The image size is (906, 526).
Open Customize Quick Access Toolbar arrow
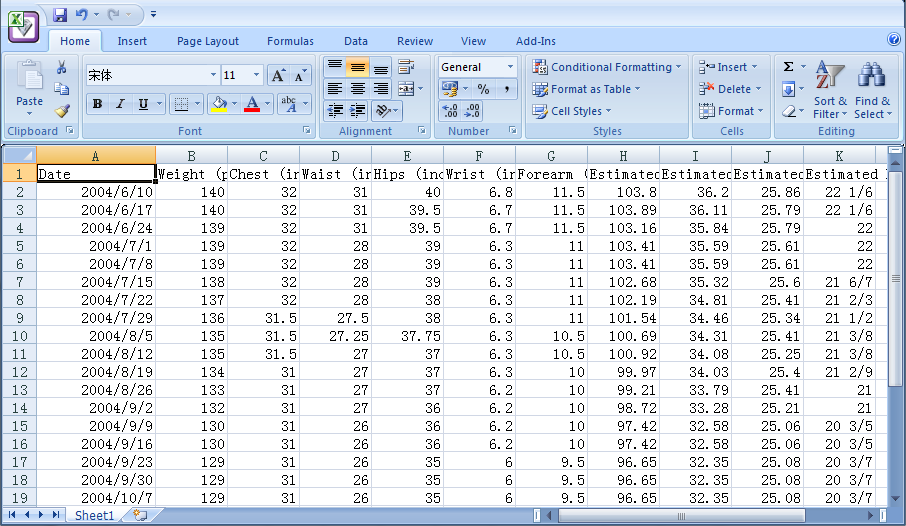click(x=153, y=14)
